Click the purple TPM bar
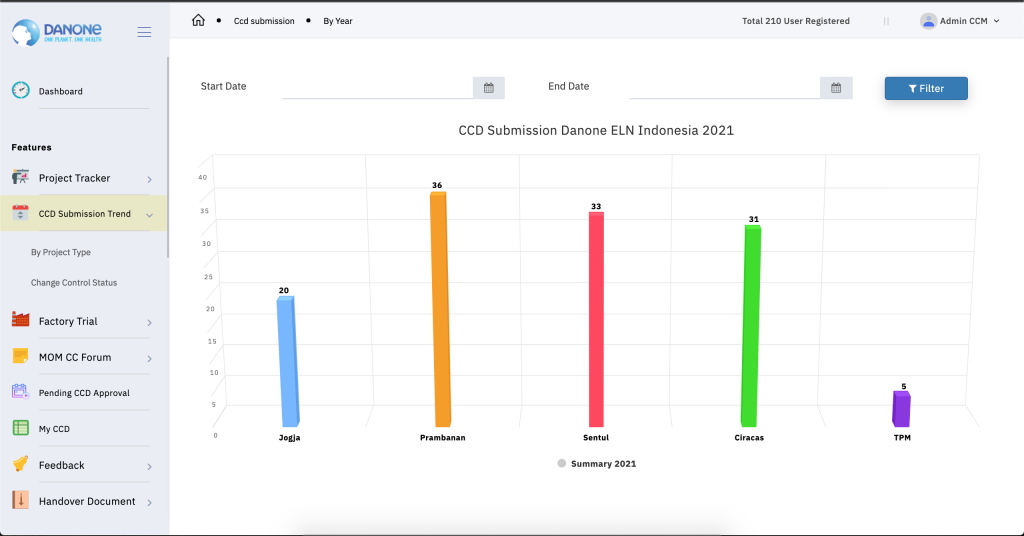The width and height of the screenshot is (1024, 536). 901,409
